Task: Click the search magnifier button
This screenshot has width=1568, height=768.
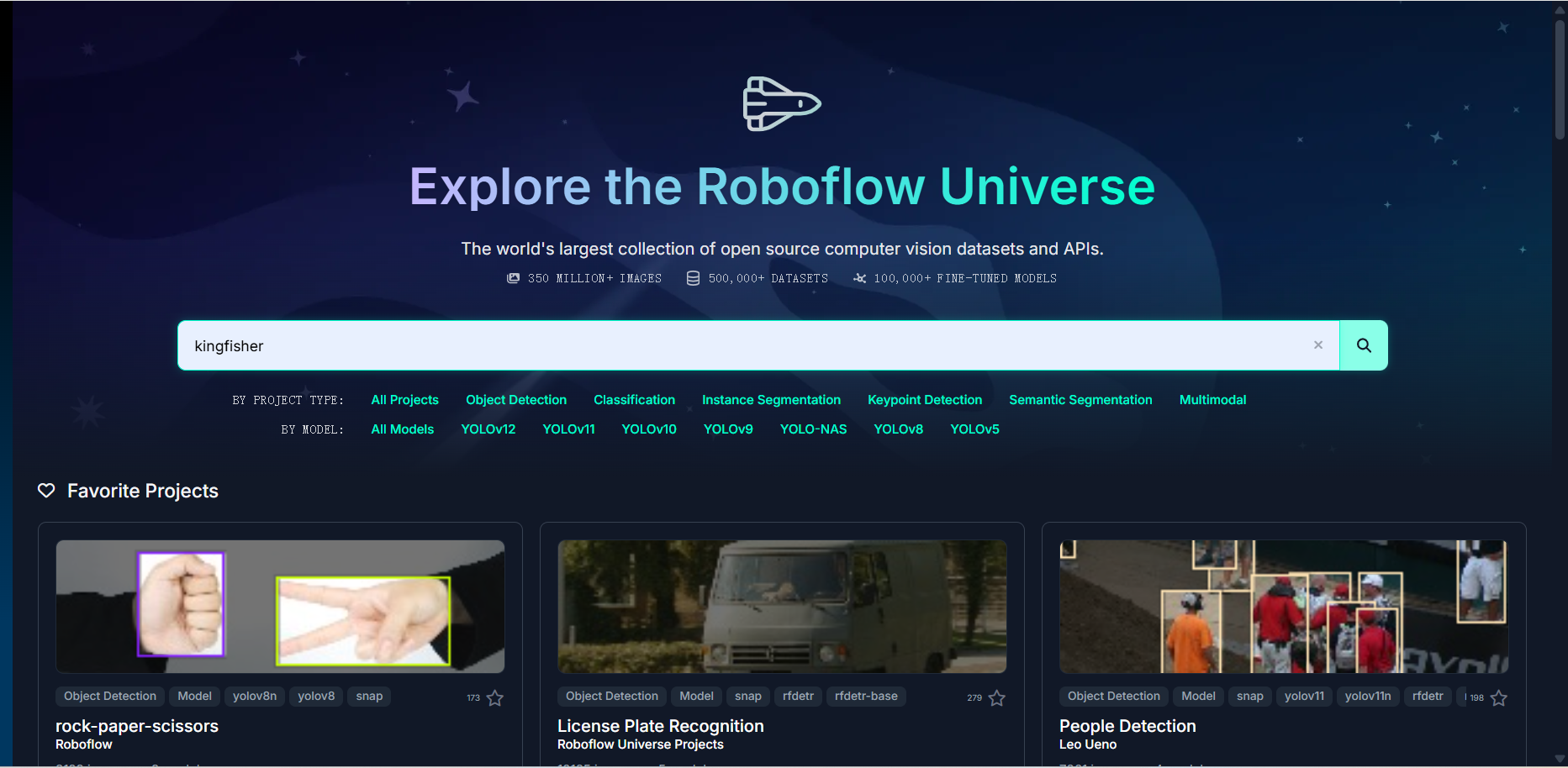Action: coord(1364,345)
